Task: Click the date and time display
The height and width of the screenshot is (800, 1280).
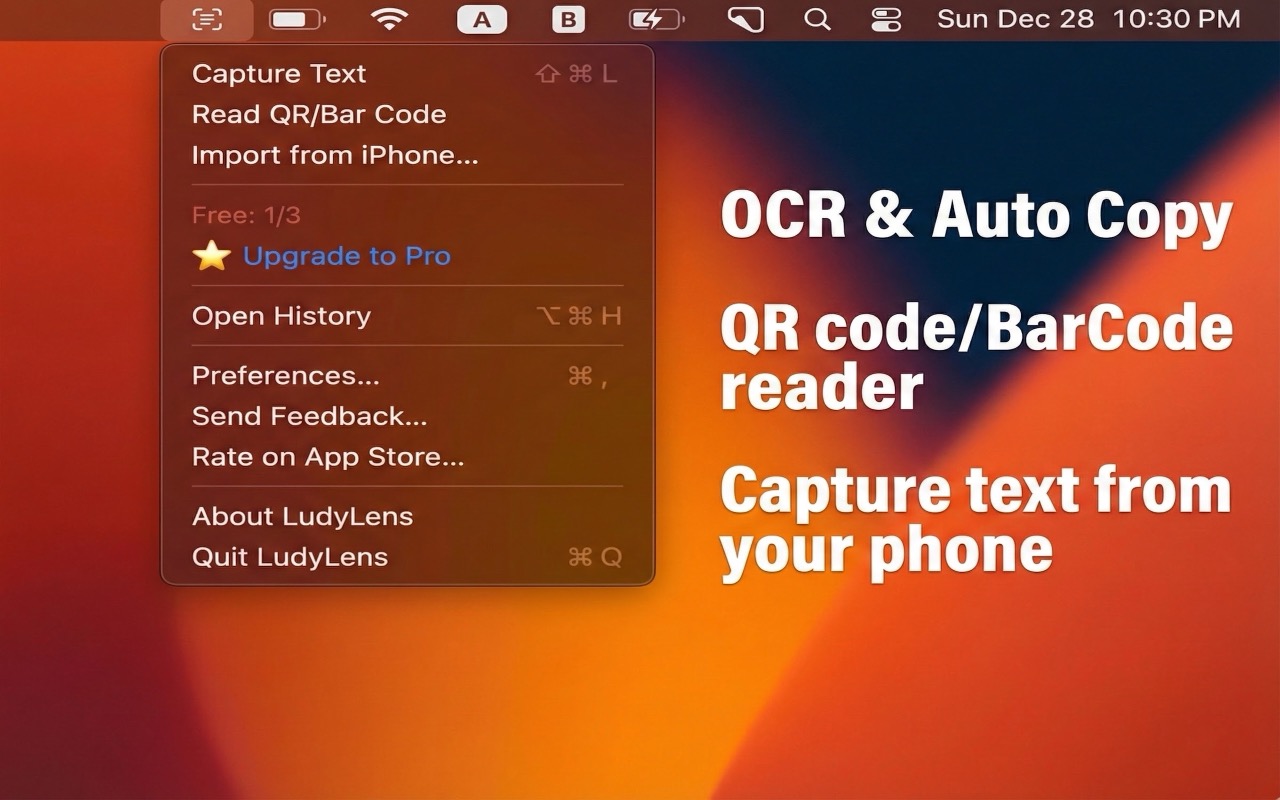Action: pos(1089,19)
